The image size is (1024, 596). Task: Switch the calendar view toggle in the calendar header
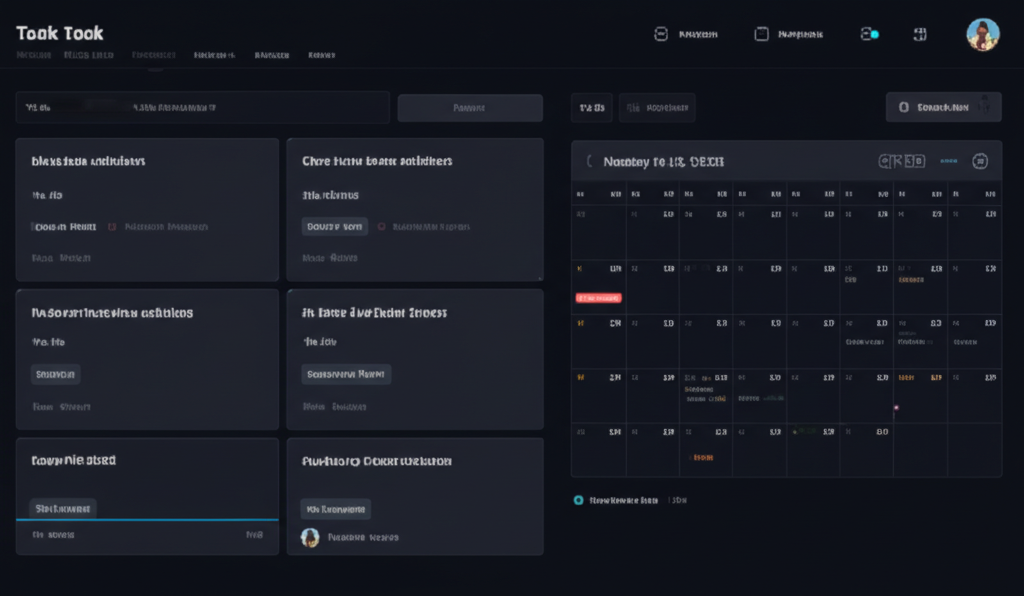[902, 161]
